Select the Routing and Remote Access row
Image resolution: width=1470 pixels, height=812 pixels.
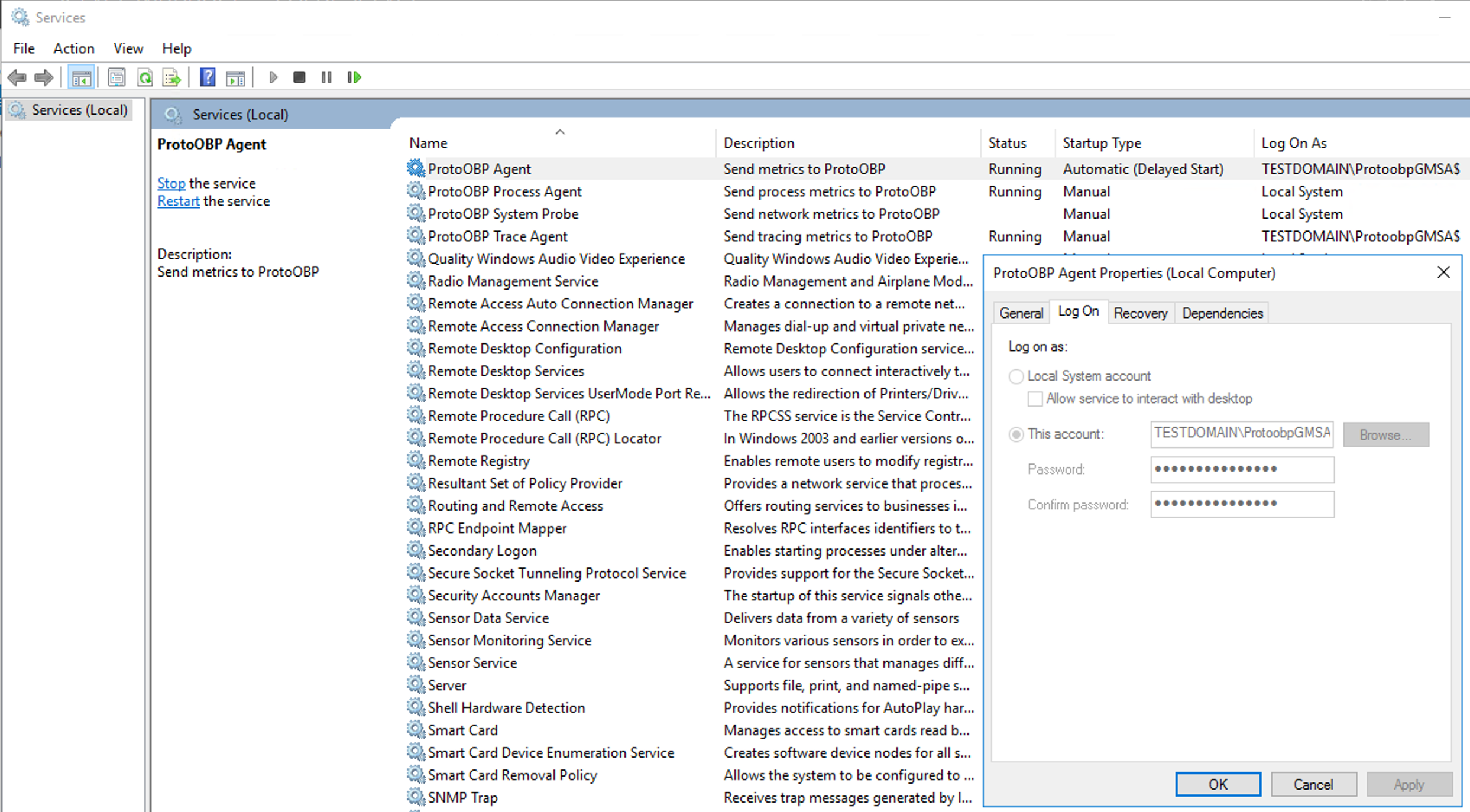tap(692, 506)
